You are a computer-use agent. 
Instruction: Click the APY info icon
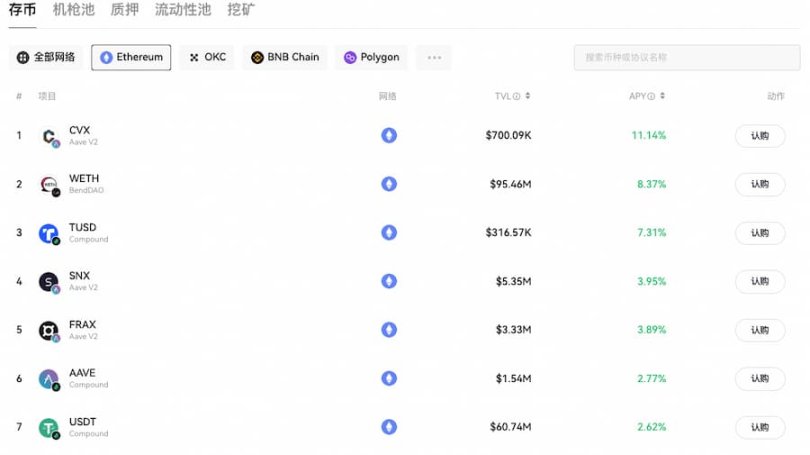[x=651, y=97]
